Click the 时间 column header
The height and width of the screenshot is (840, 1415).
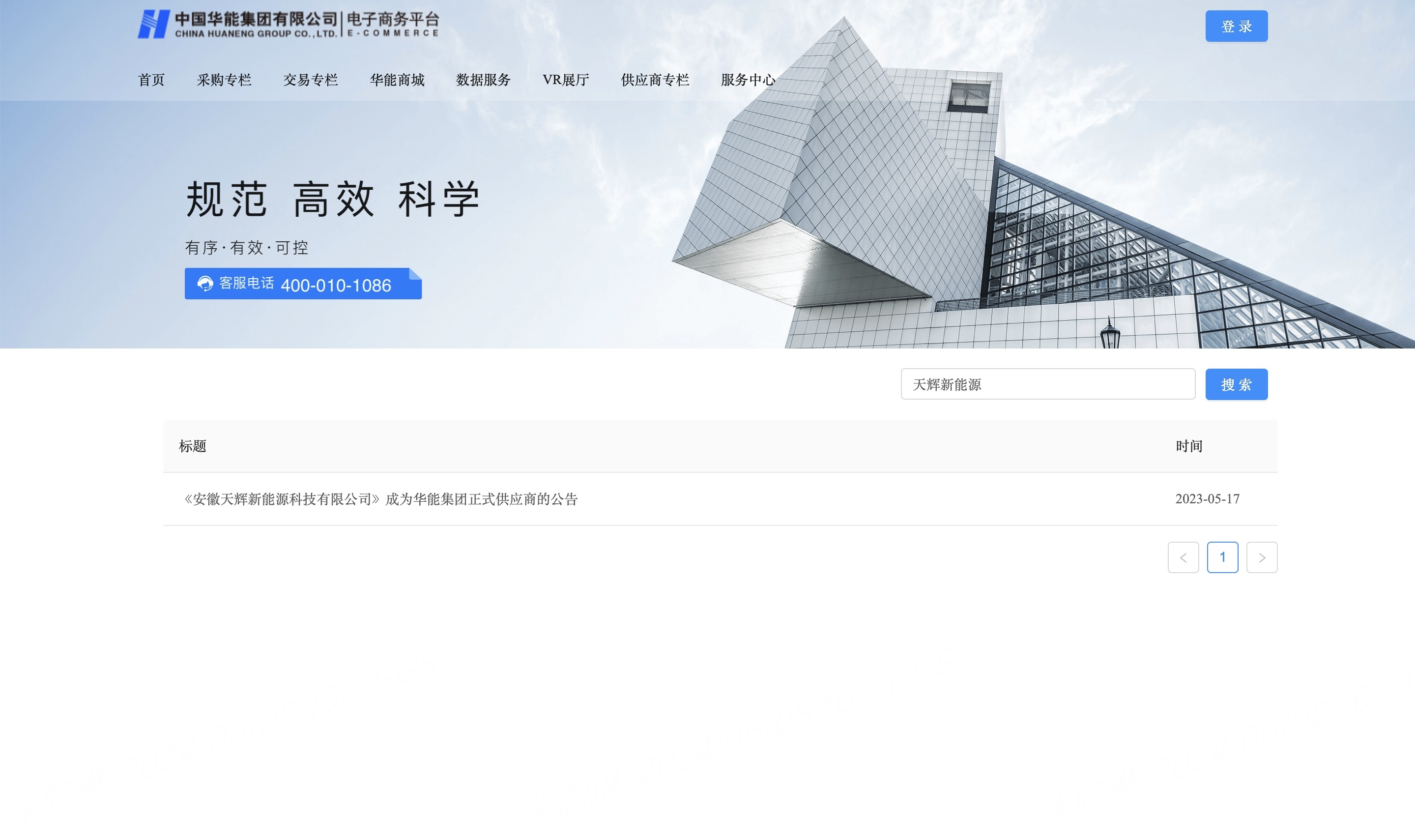pos(1188,446)
